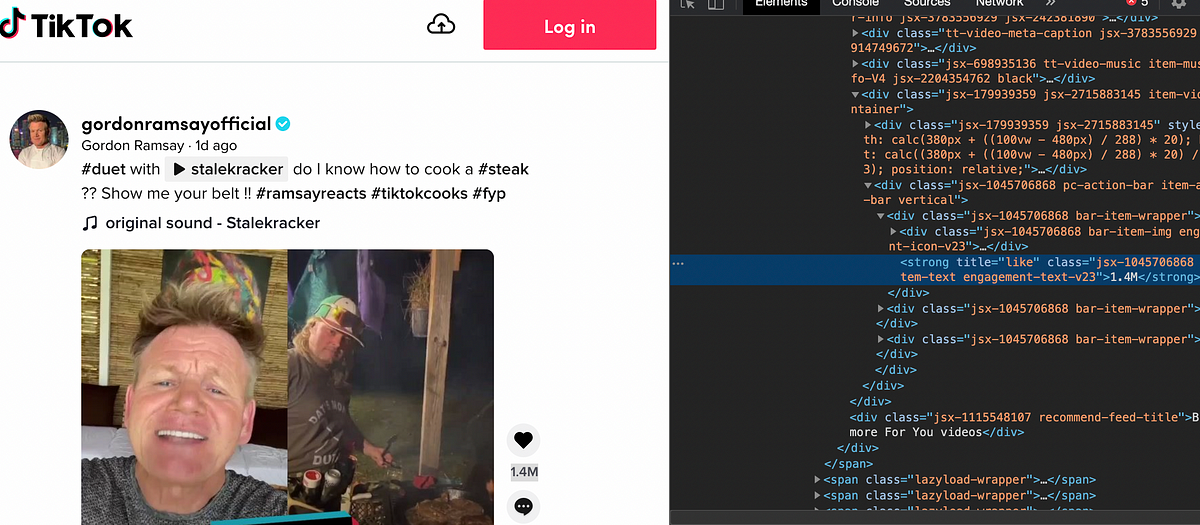Image resolution: width=1200 pixels, height=525 pixels.
Task: Open the #duet hashtag
Action: coord(103,169)
